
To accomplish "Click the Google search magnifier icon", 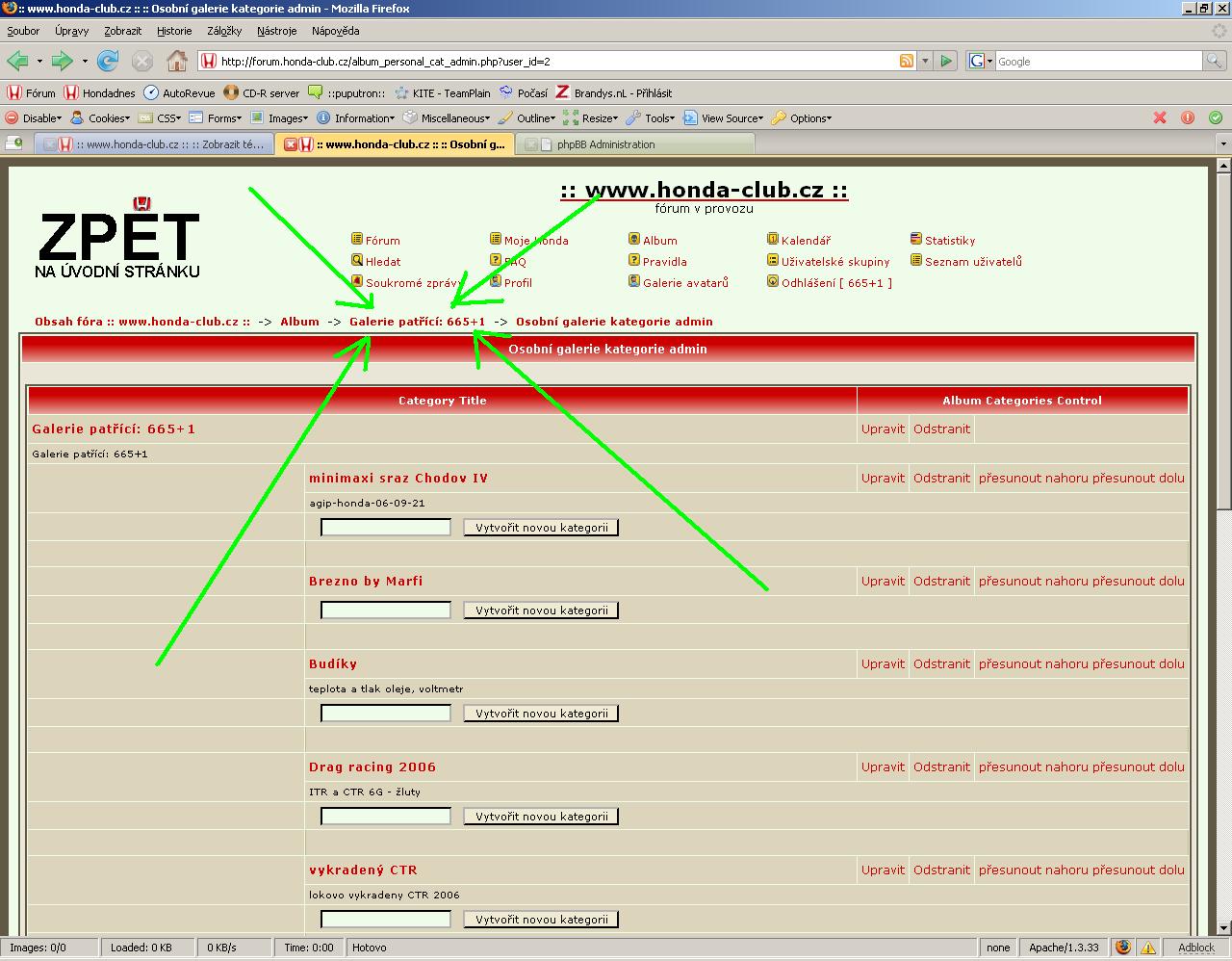I will coord(1217,62).
